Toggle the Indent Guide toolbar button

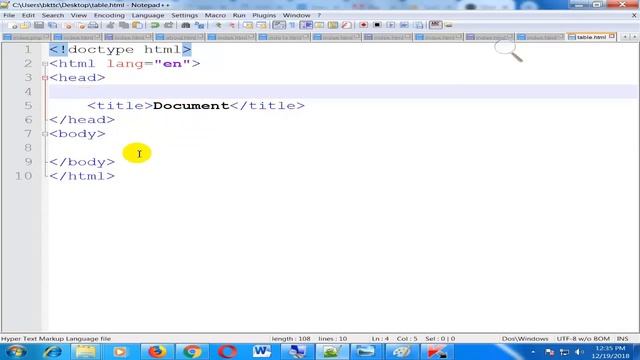pos(306,25)
